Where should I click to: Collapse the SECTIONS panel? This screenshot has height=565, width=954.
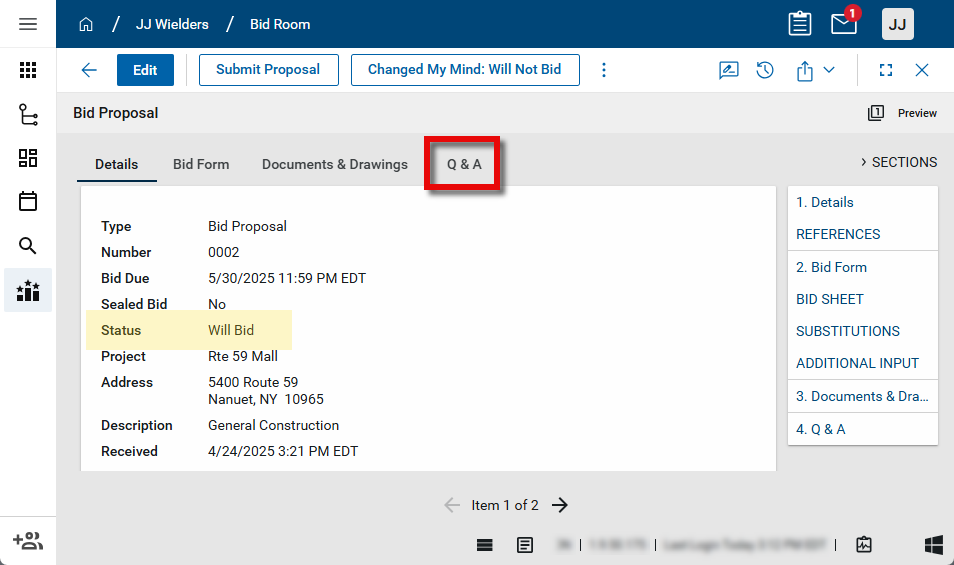(x=898, y=162)
